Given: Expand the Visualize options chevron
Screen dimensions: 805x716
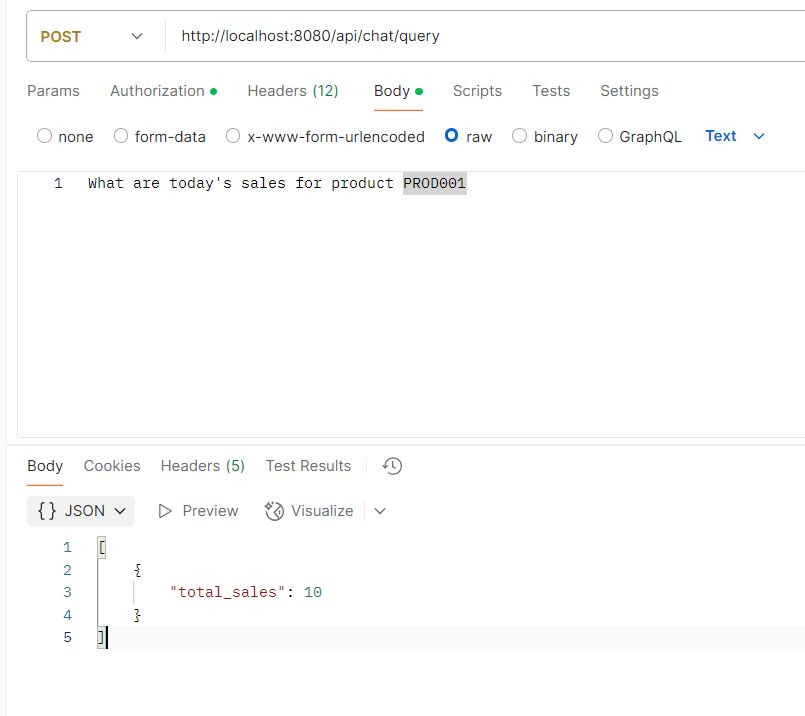Looking at the screenshot, I should (380, 511).
